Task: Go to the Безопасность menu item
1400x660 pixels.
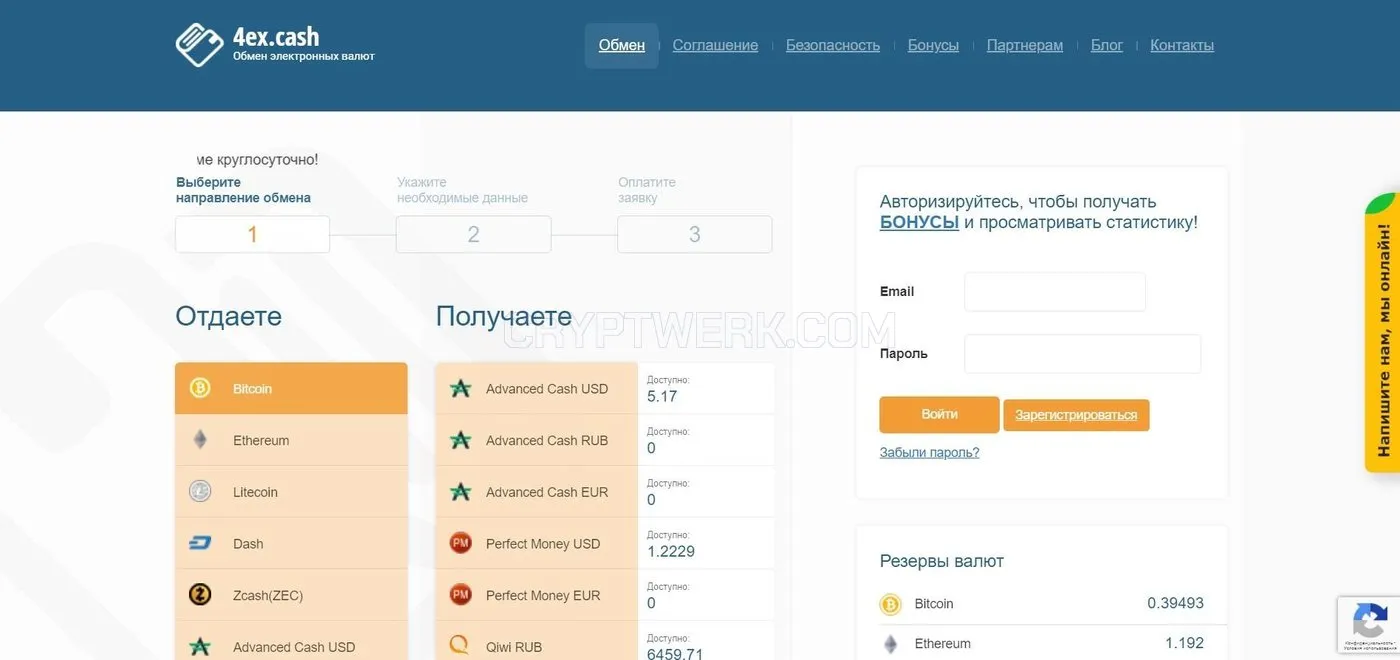Action: pos(833,45)
